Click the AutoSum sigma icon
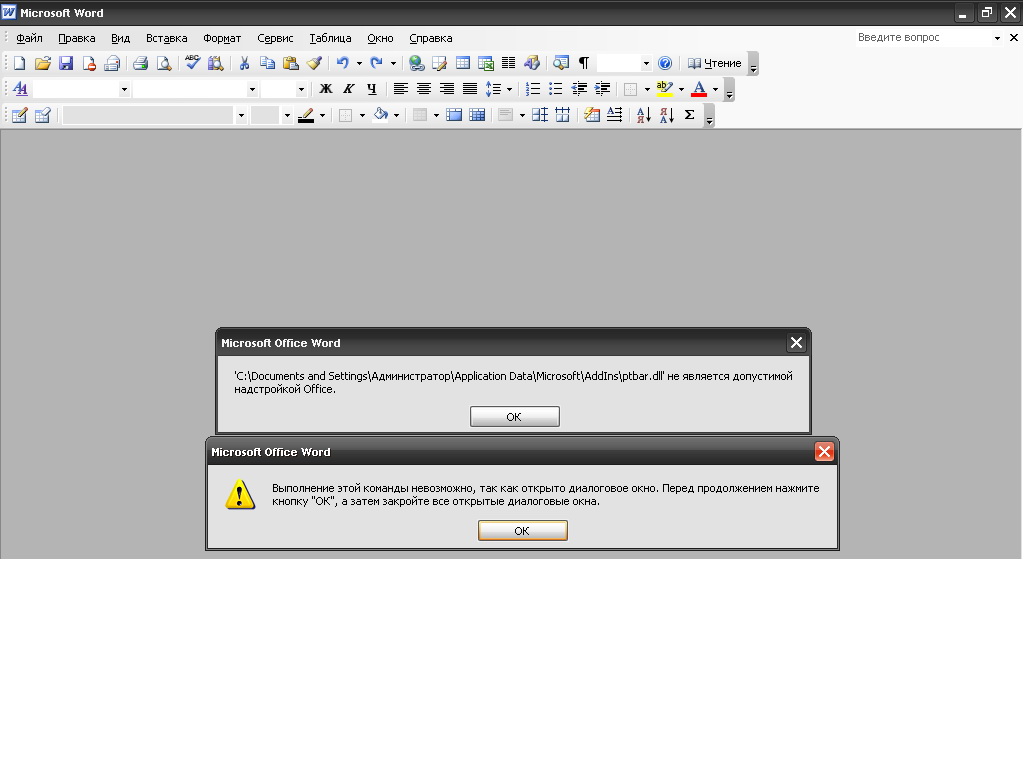Viewport: 1024px width, 768px height. 689,115
